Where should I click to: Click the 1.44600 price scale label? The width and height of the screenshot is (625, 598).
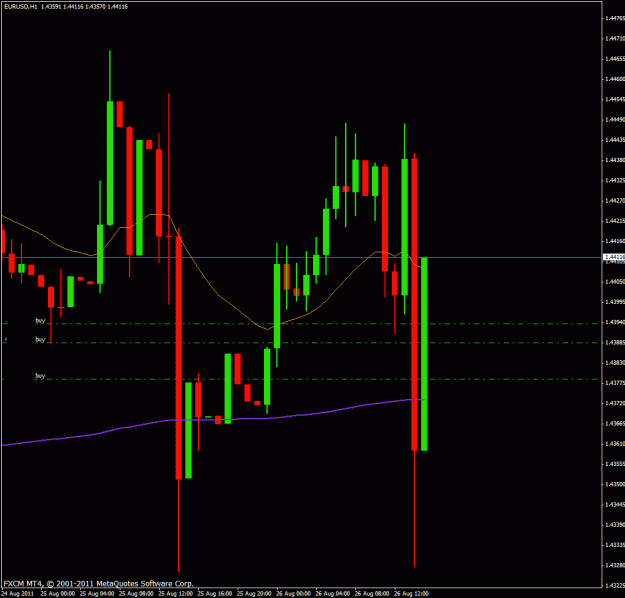pos(615,79)
